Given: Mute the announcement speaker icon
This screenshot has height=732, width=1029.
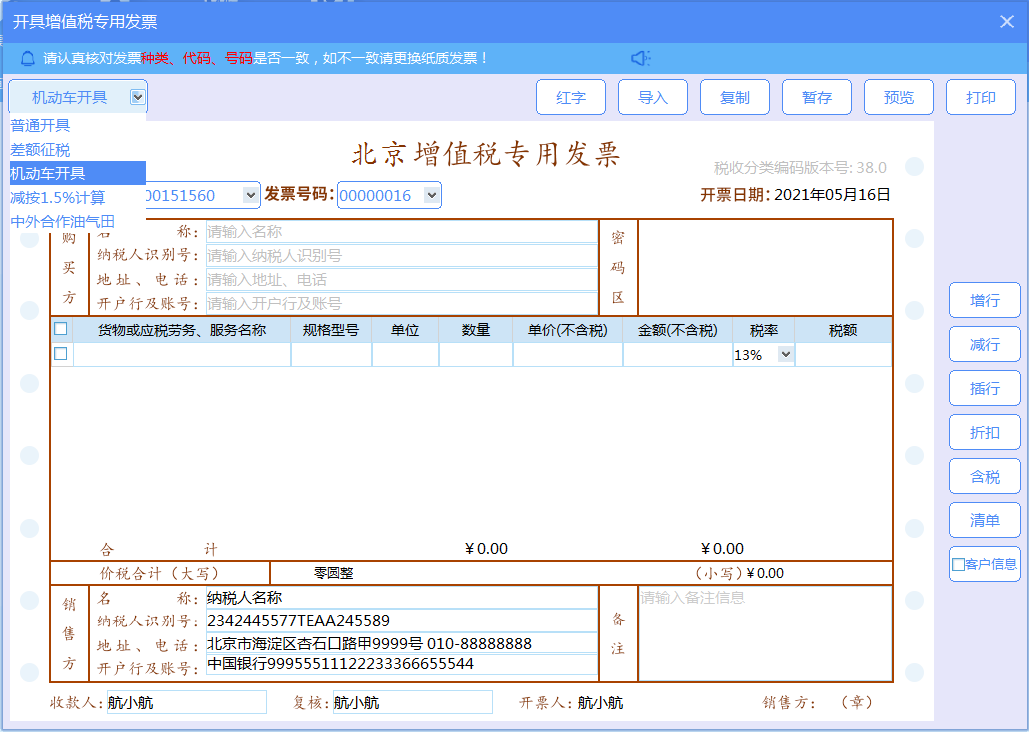Looking at the screenshot, I should (x=640, y=58).
